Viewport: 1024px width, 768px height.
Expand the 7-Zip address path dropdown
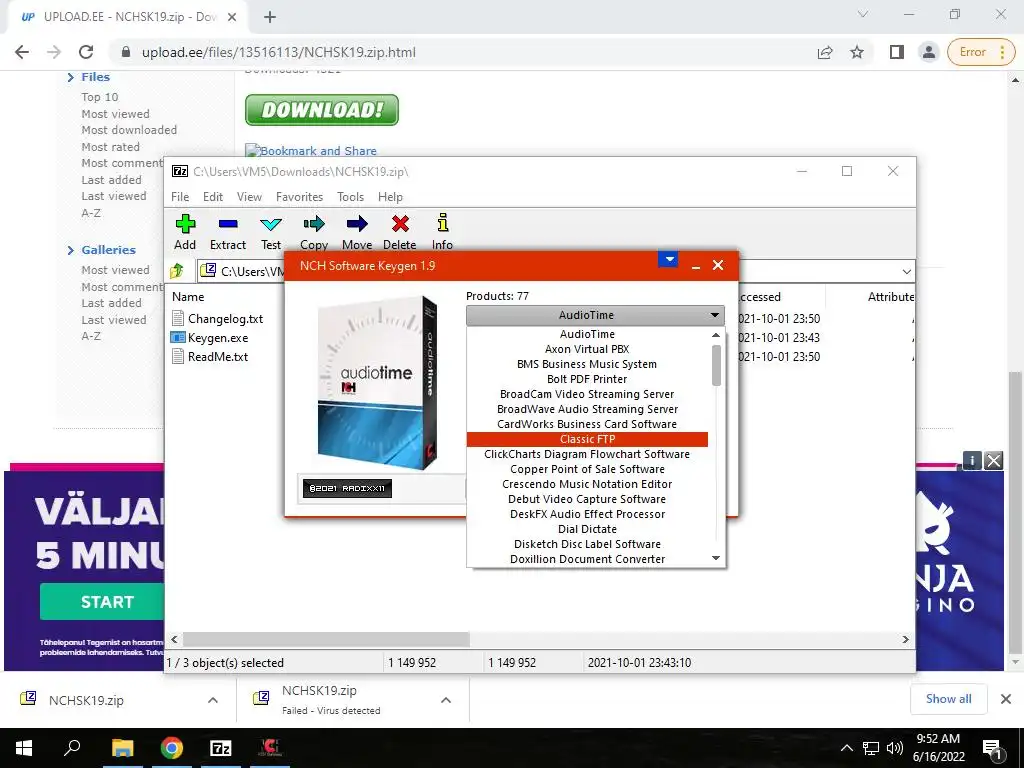point(906,271)
